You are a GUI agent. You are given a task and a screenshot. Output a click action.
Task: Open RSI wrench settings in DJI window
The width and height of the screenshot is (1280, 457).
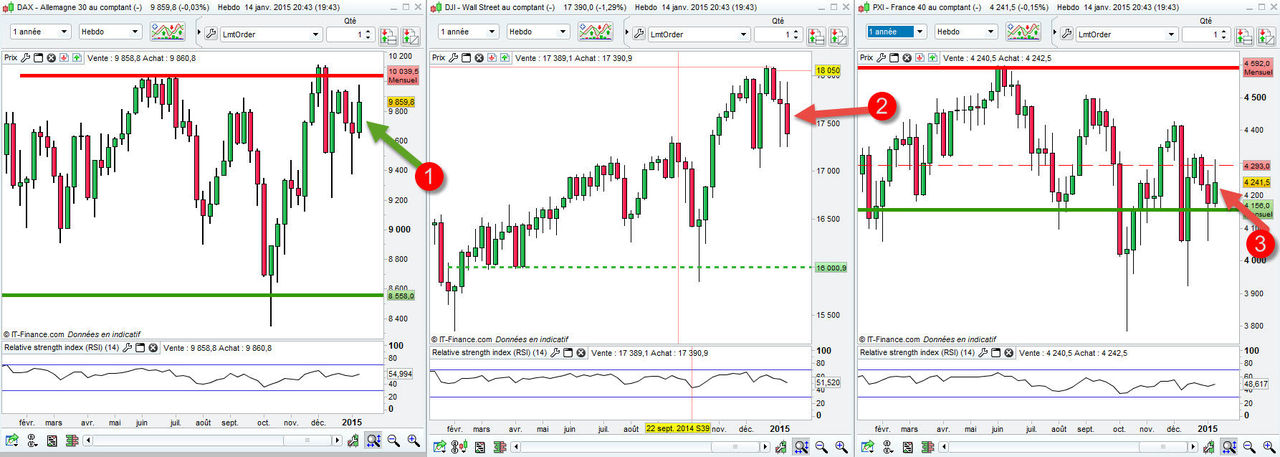555,353
